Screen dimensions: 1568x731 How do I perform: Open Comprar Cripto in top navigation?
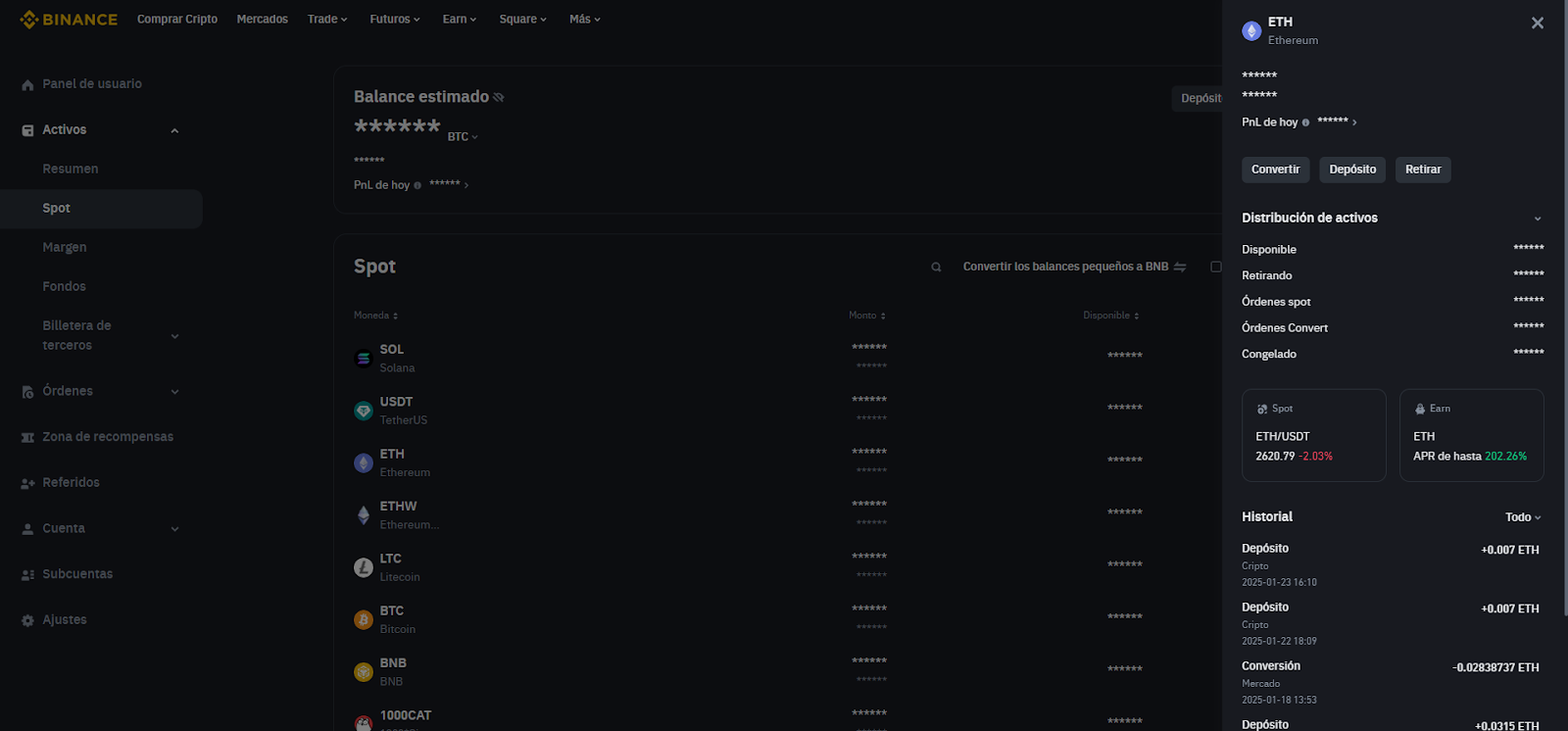177,19
